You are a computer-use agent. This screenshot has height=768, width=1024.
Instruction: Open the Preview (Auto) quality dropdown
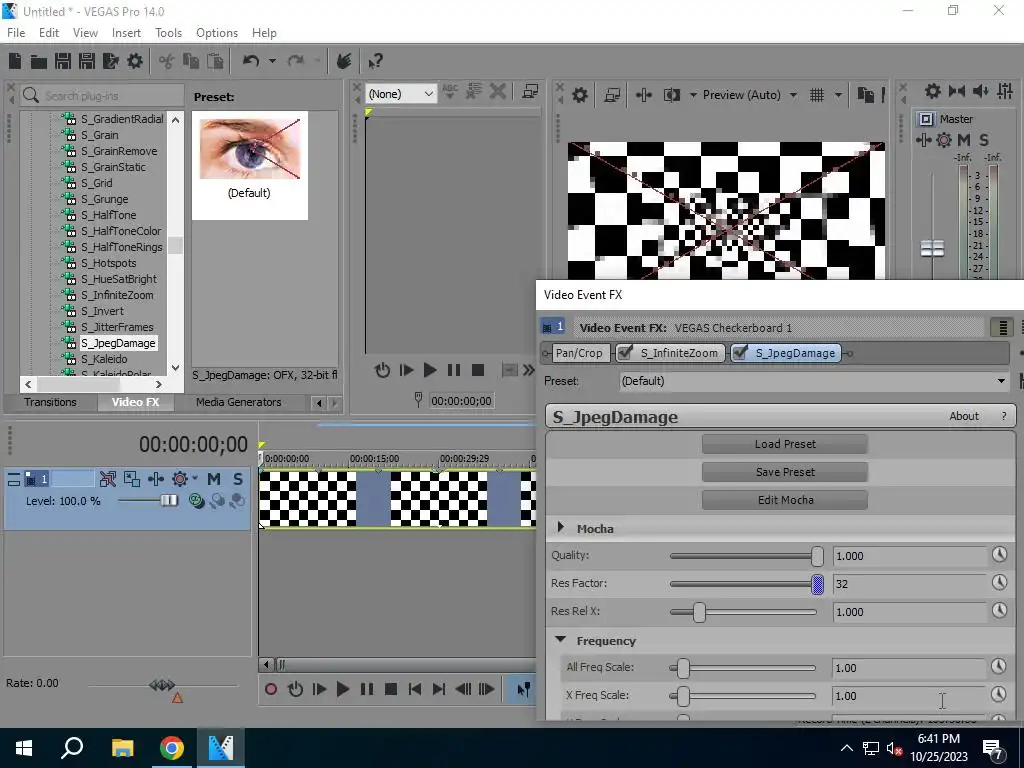(793, 95)
